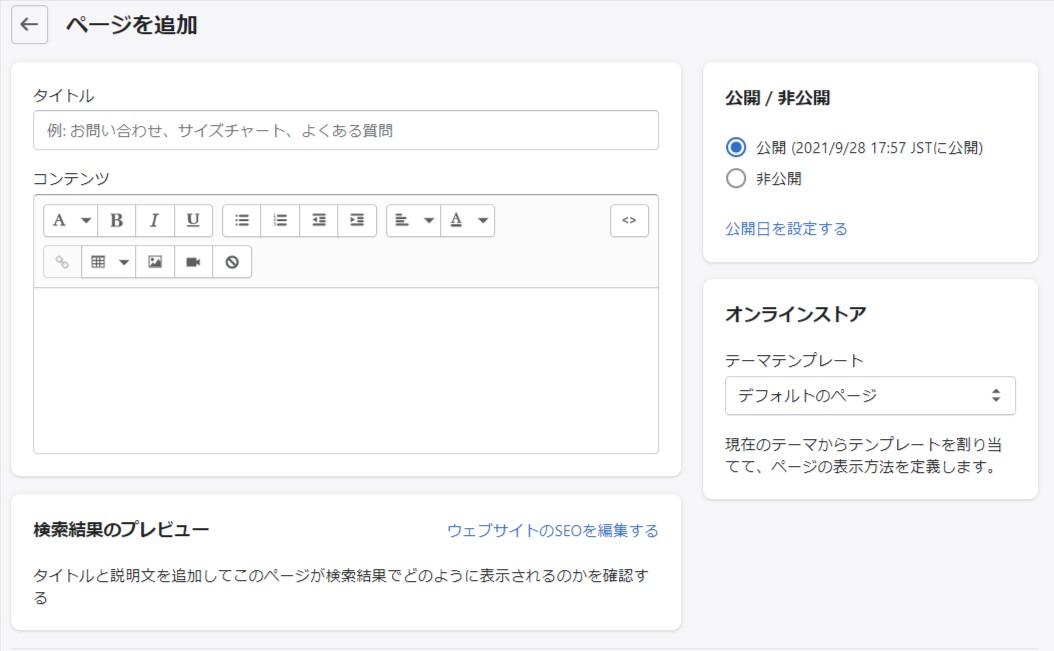Image resolution: width=1054 pixels, height=651 pixels.
Task: Open the text color picker
Action: pyautogui.click(x=468, y=220)
